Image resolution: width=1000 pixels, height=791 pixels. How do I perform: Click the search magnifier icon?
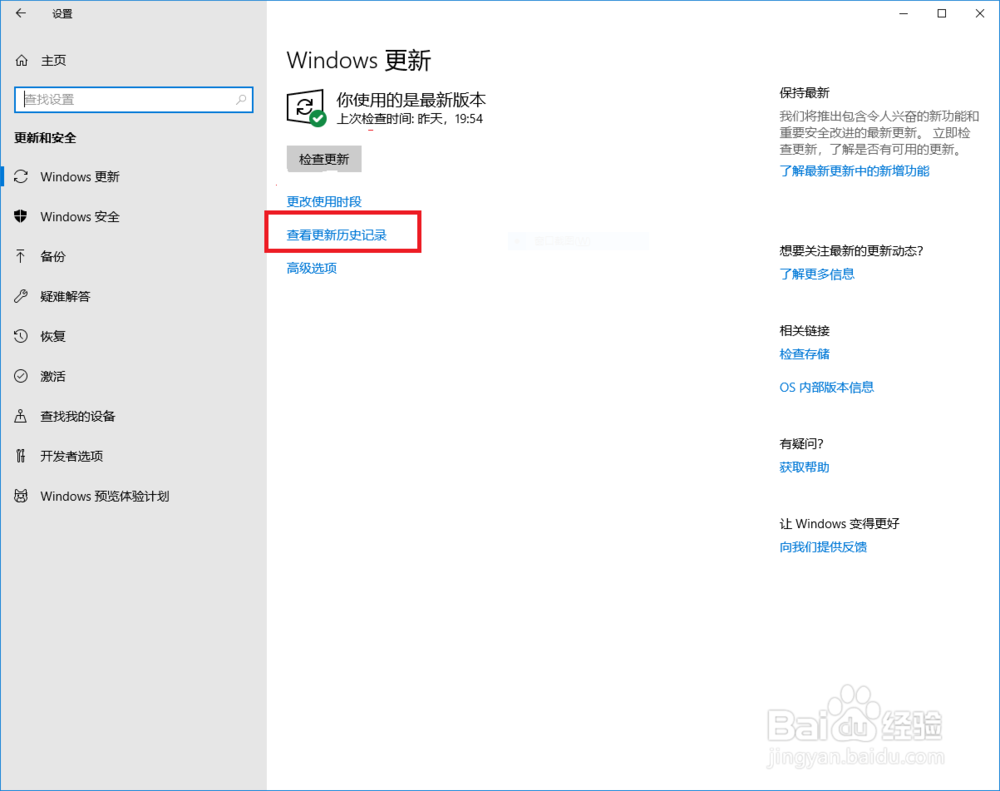240,100
